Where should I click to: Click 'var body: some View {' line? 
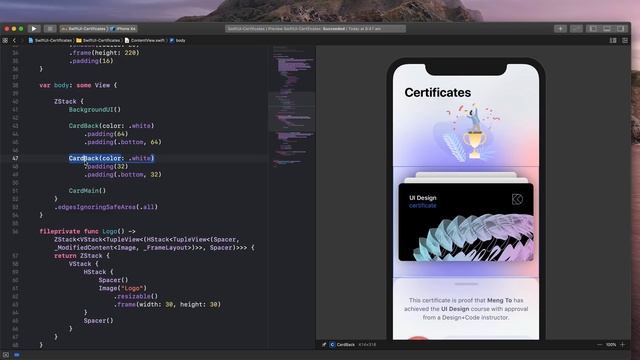78,85
